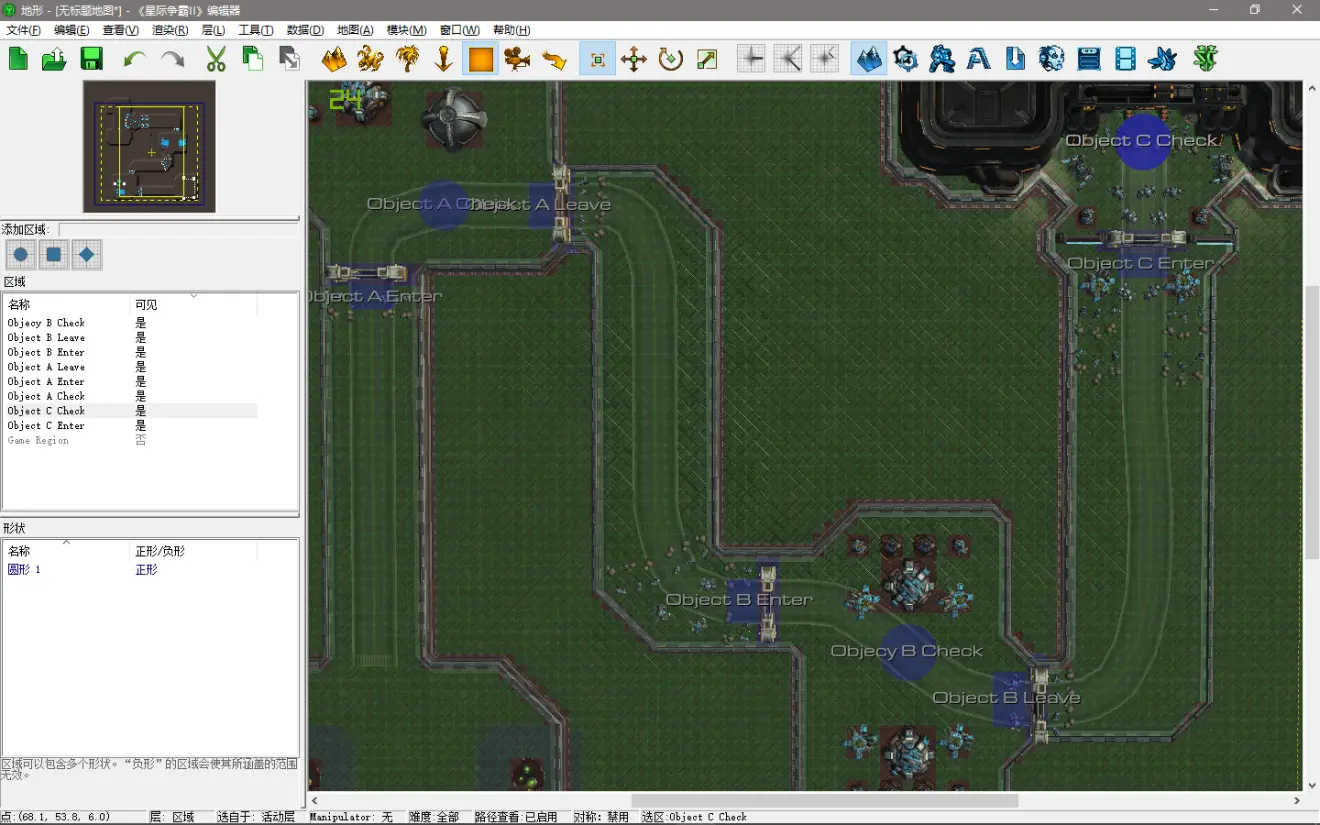Open the Cutscenes filmstrip icon
1320x825 pixels.
tap(1126, 59)
